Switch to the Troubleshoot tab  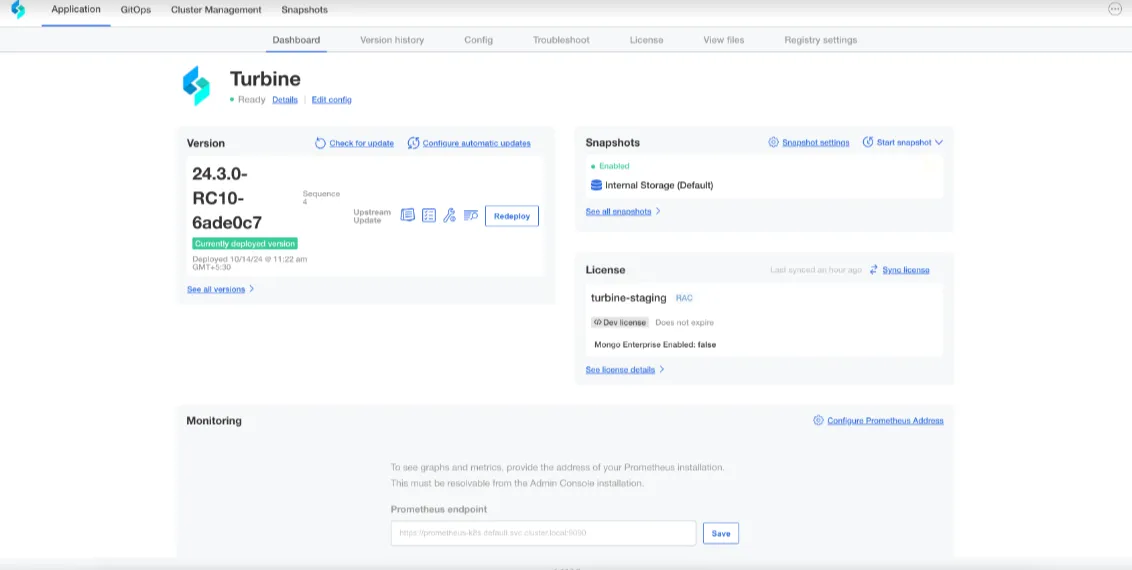[561, 40]
